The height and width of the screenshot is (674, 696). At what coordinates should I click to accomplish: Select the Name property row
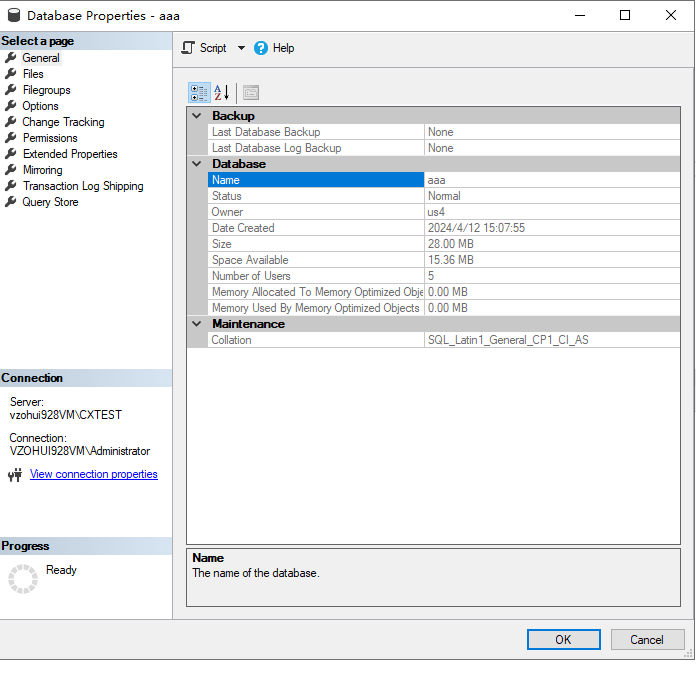(x=444, y=180)
